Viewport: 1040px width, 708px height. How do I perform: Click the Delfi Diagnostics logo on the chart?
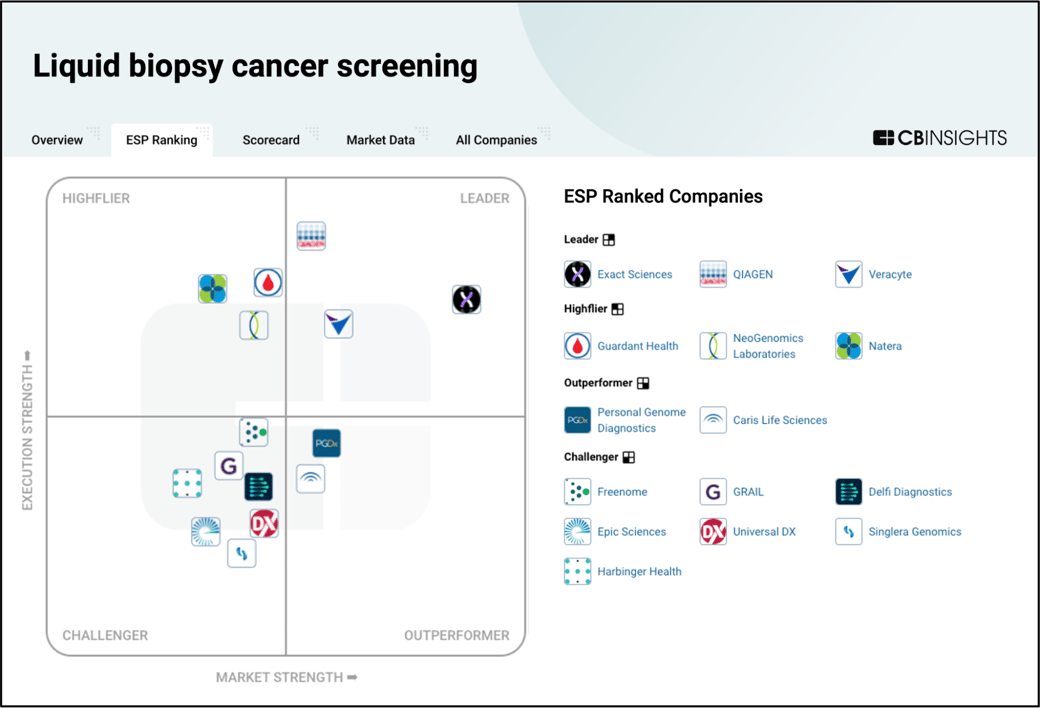(x=258, y=486)
